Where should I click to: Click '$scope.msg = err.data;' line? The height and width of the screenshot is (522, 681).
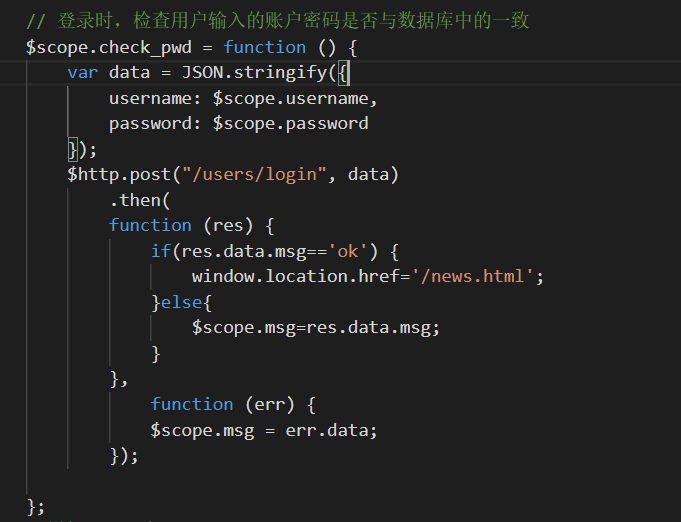click(264, 430)
